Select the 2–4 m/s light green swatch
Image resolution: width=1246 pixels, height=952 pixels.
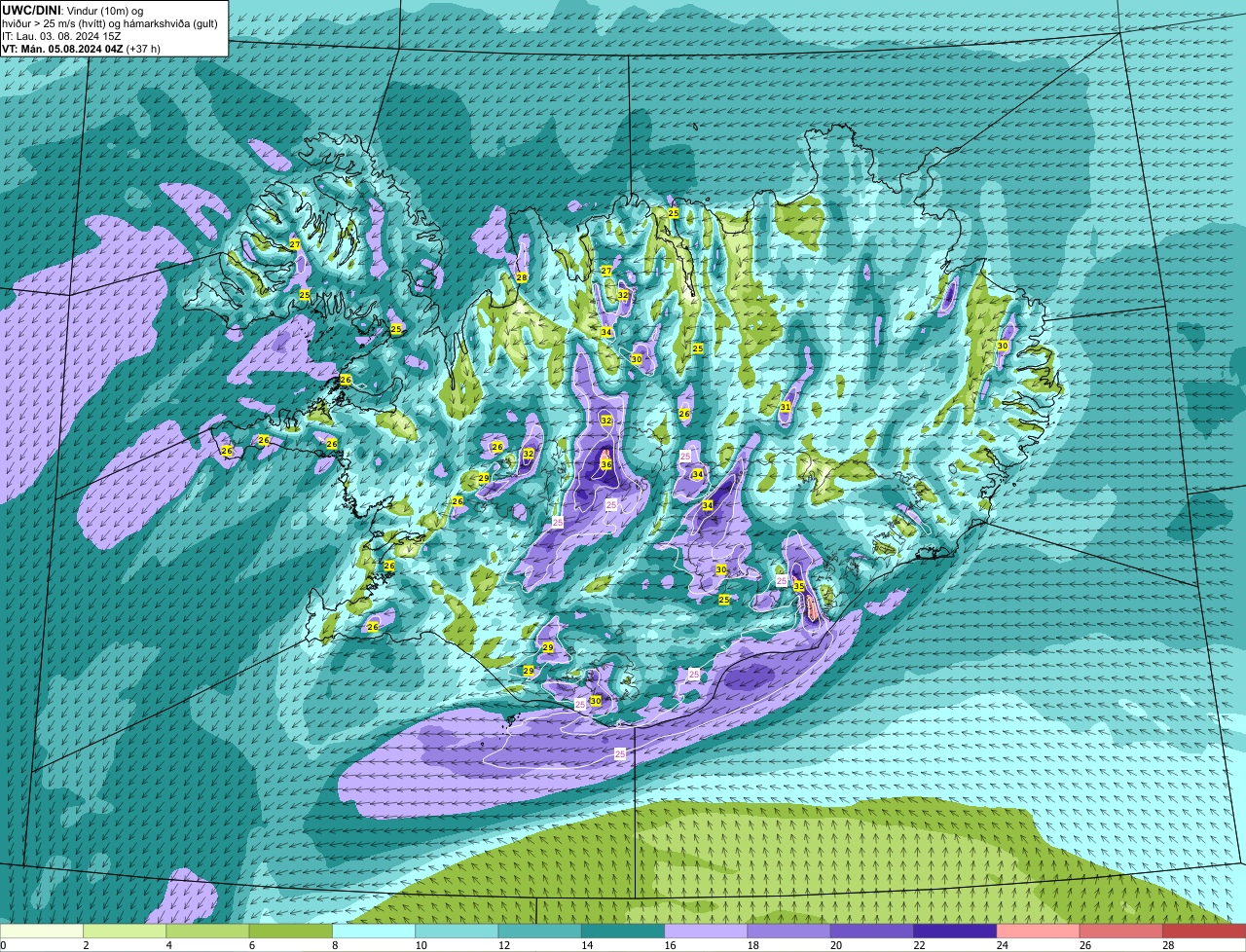126,932
